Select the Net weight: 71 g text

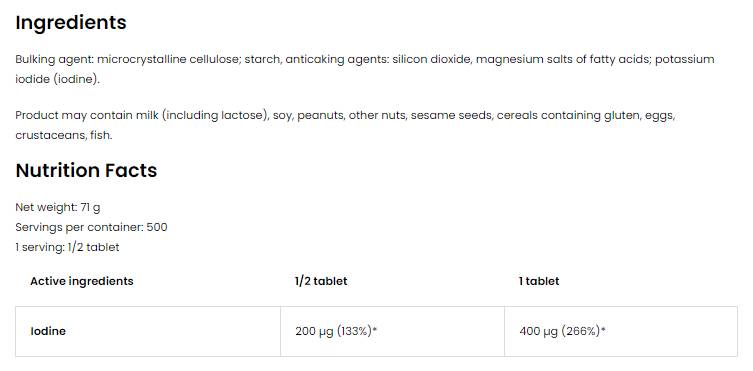click(58, 207)
